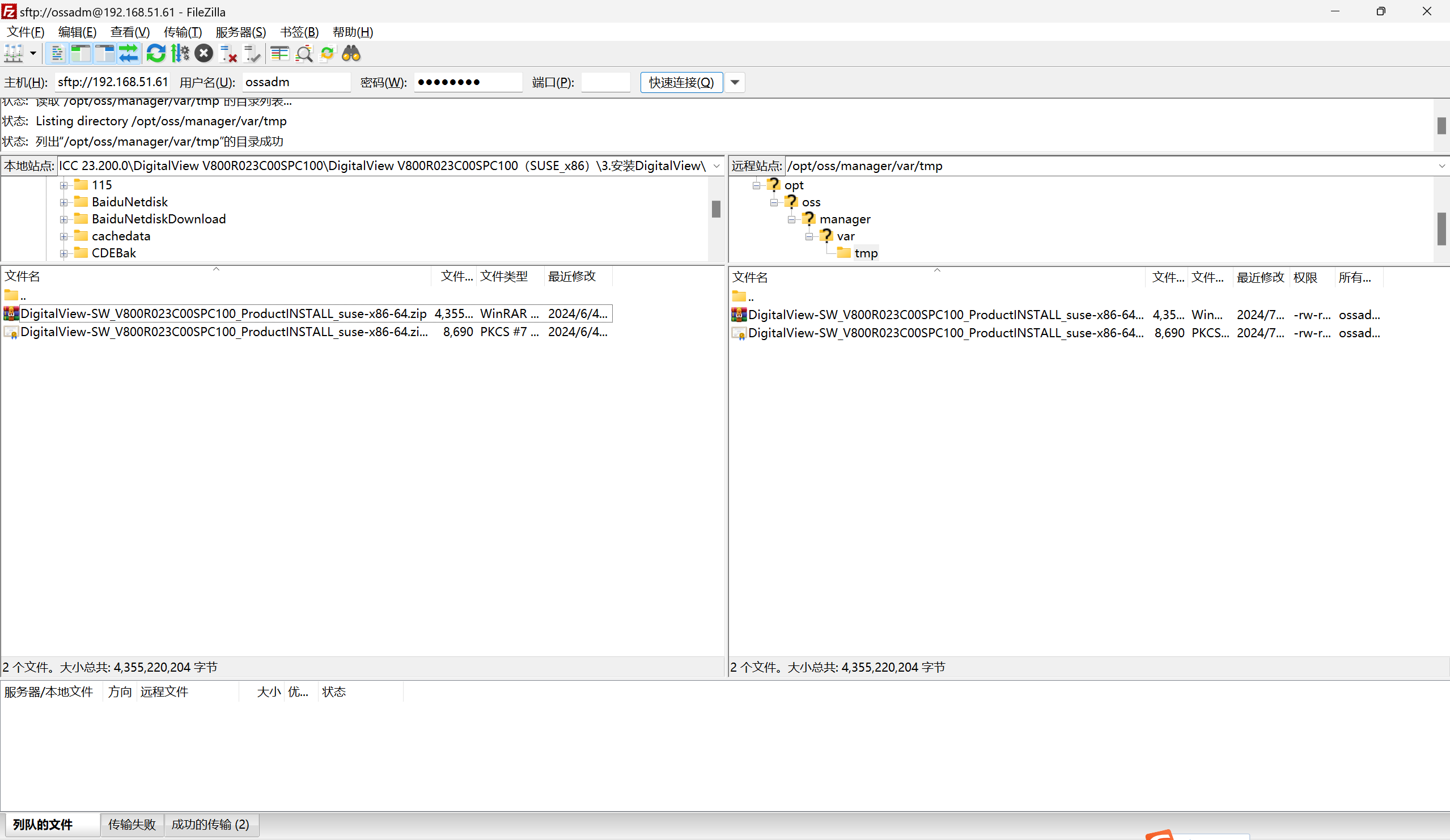Click the remote tree scrollbar thumb
Screen dimensions: 1450x840
pos(1441,229)
